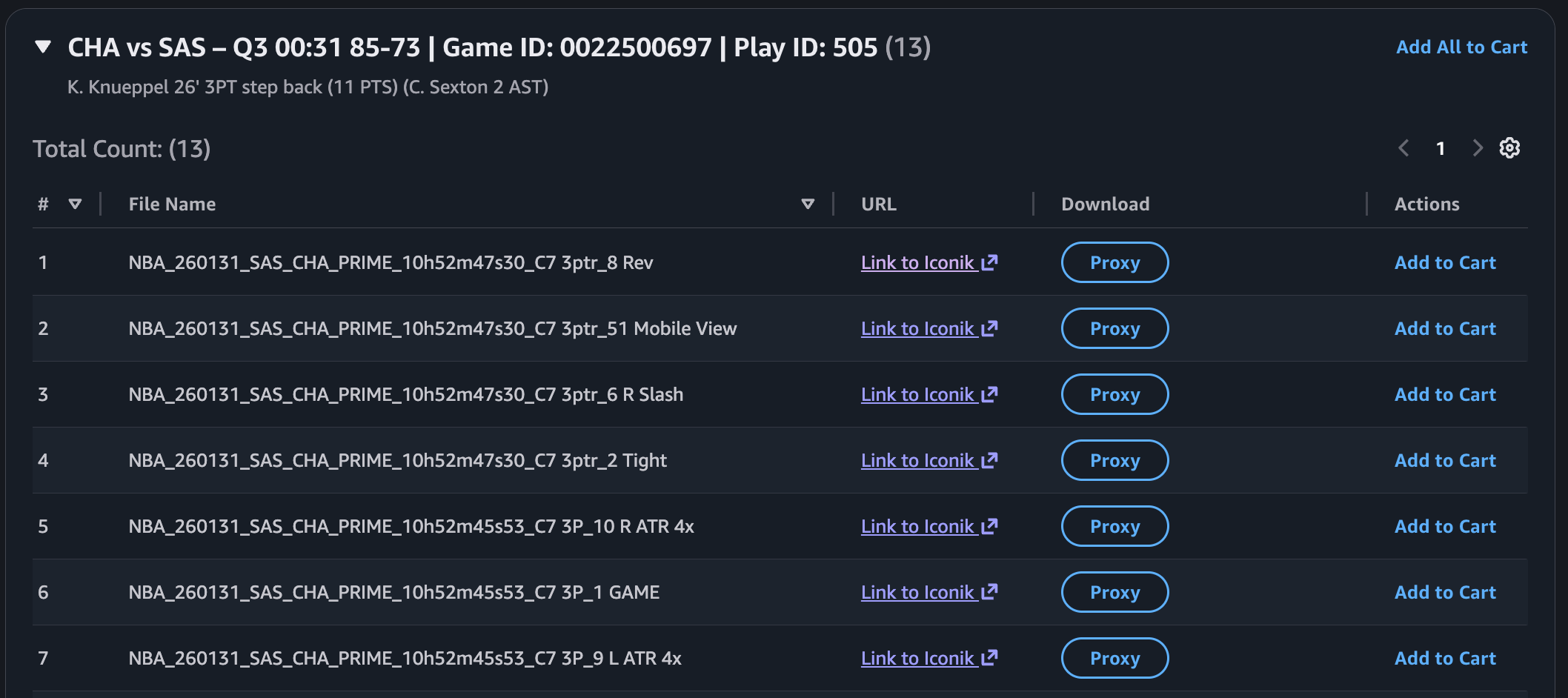Add the GAME angle clip to cart
The width and height of the screenshot is (1568, 698).
[x=1444, y=591]
